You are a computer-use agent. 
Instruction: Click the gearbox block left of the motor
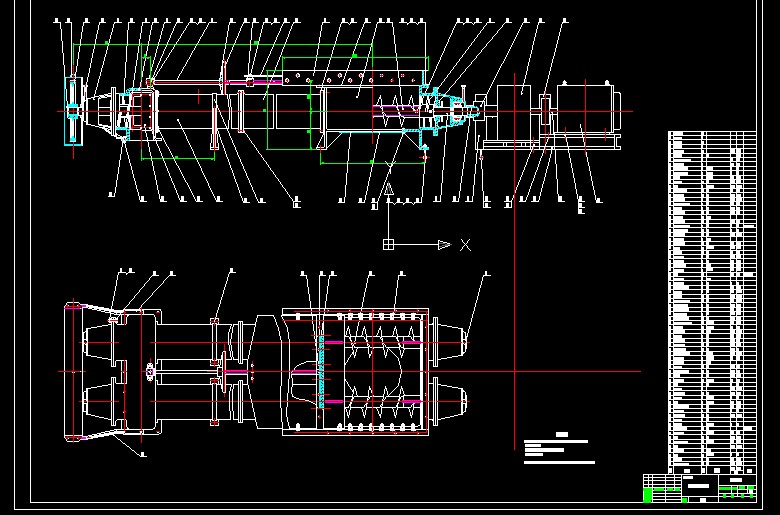[524, 107]
